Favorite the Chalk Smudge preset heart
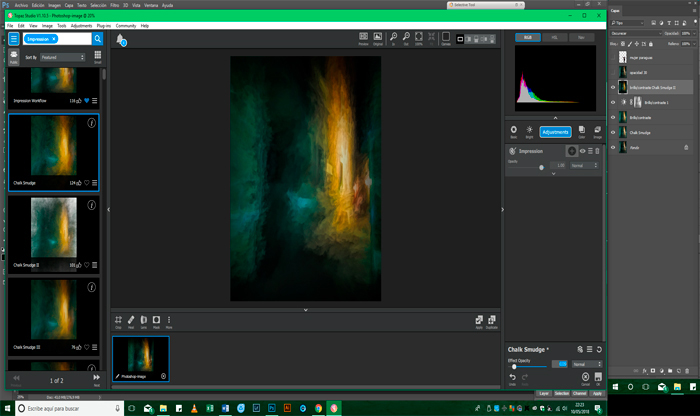 (x=86, y=183)
